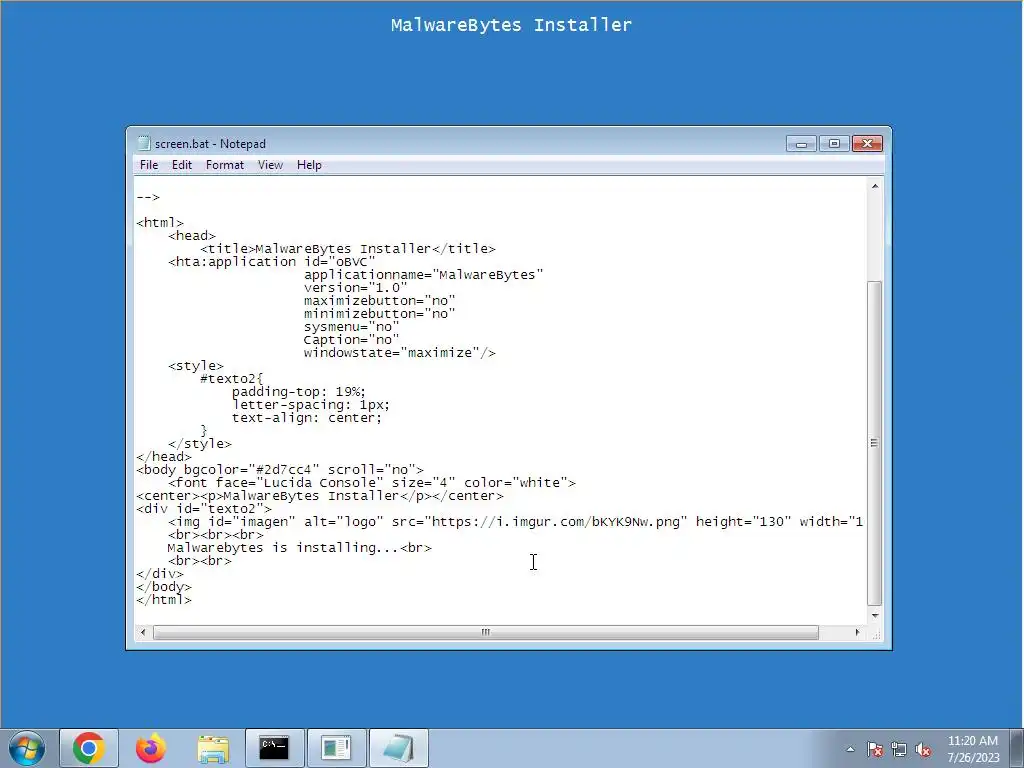Click the 'screen.bat - Notepad' title text
The image size is (1024, 768).
[x=210, y=144]
